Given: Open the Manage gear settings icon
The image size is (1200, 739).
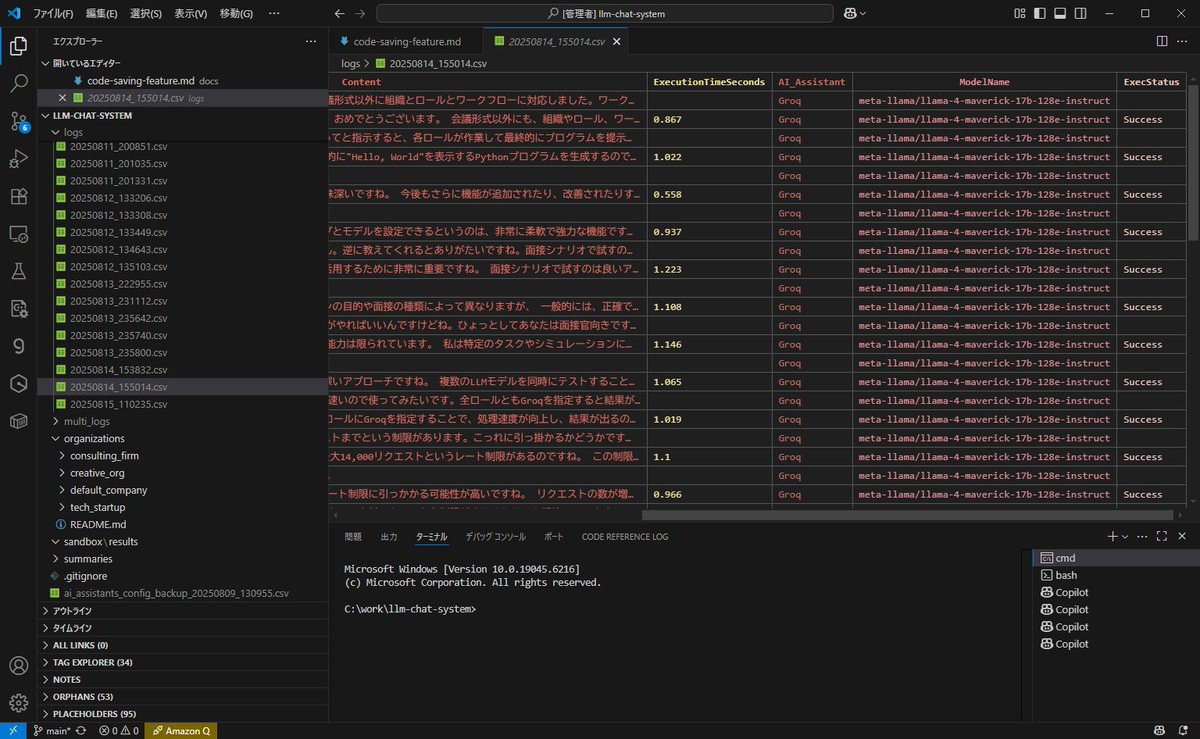Looking at the screenshot, I should pyautogui.click(x=18, y=702).
